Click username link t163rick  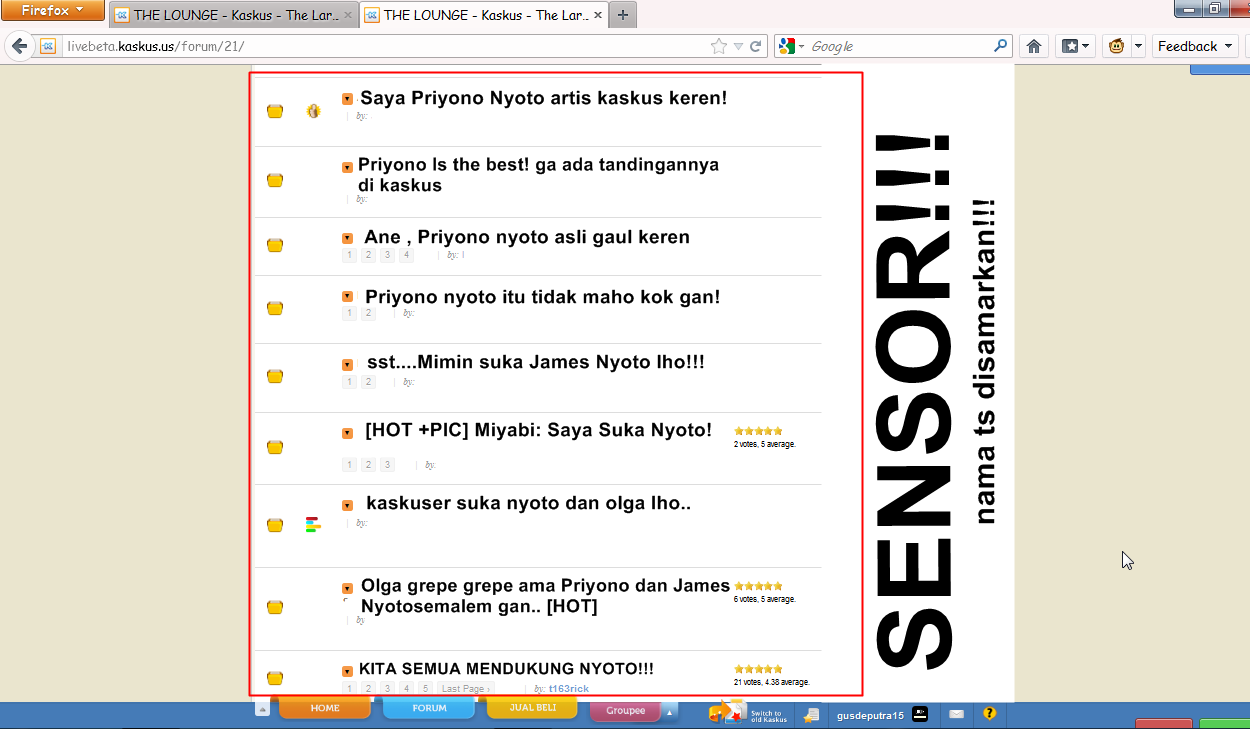tap(569, 689)
